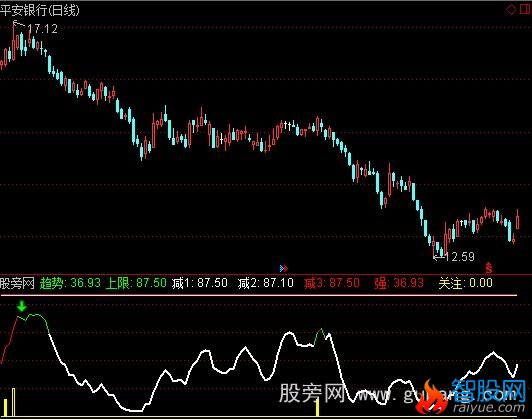Viewport: 532px width, 419px height.
Task: Click the 趋势: 36.93 indicator value
Action: pyautogui.click(x=70, y=283)
